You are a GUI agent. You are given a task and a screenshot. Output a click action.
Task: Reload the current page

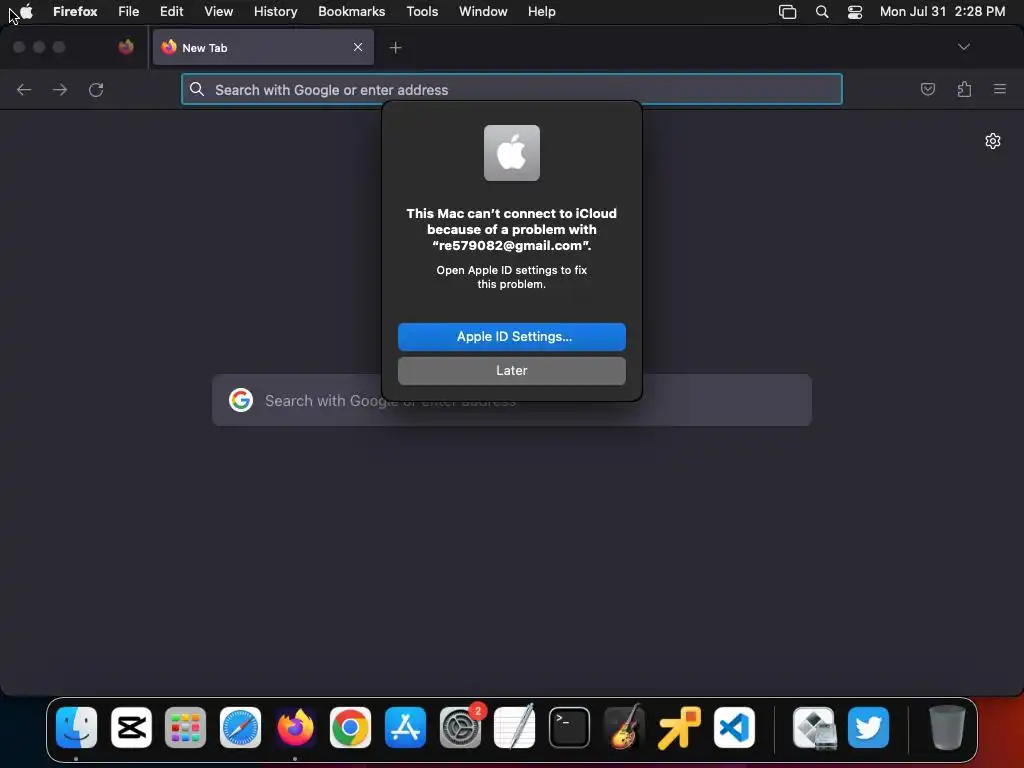pyautogui.click(x=96, y=89)
